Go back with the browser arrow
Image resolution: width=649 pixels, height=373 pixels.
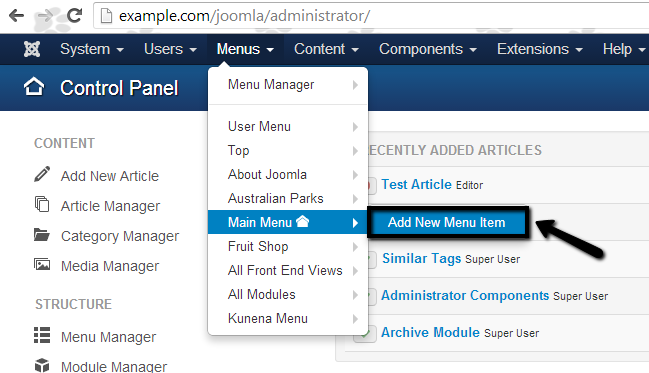(x=16, y=16)
